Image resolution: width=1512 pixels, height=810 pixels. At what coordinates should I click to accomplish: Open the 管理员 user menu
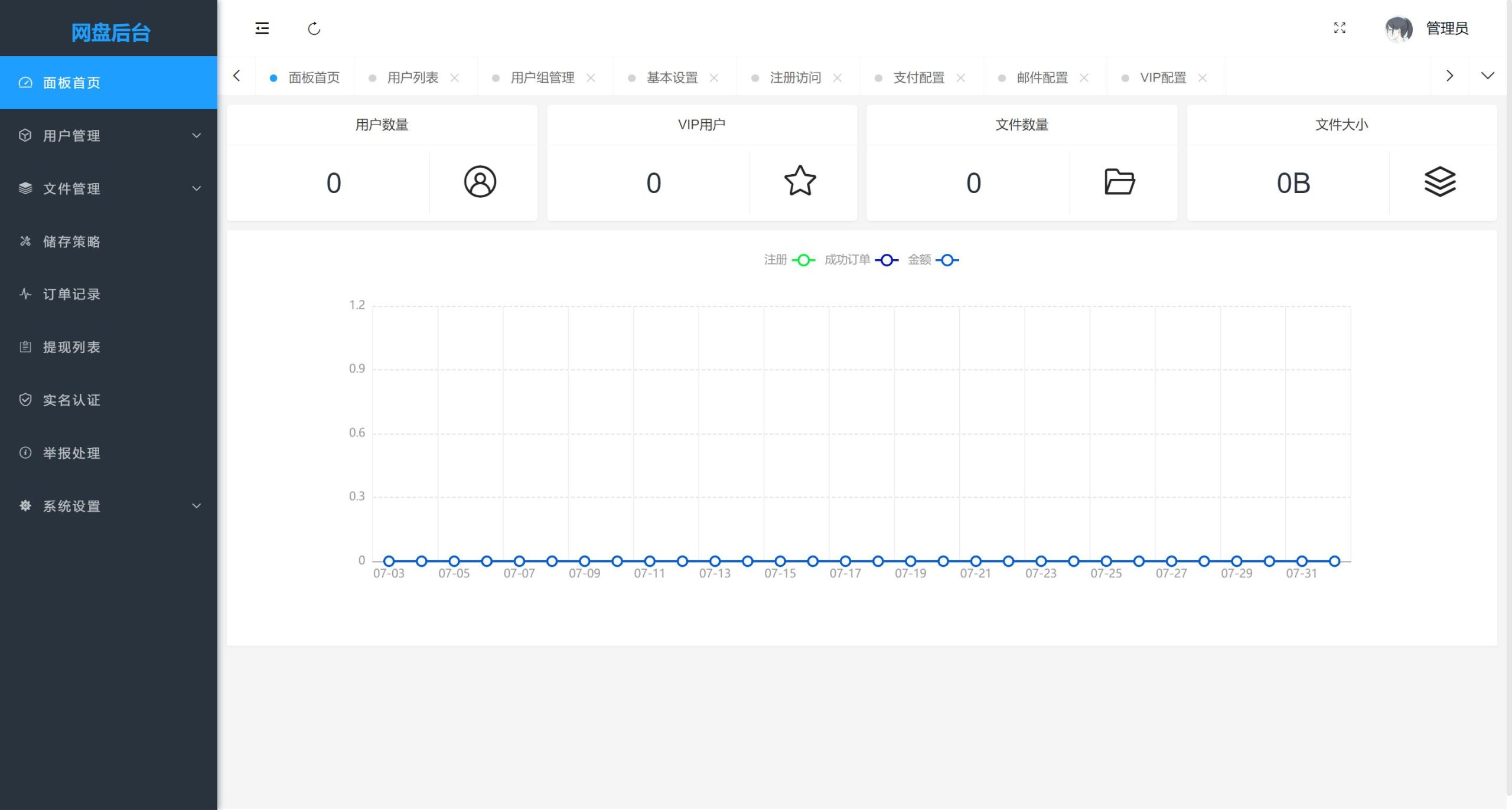1447,28
